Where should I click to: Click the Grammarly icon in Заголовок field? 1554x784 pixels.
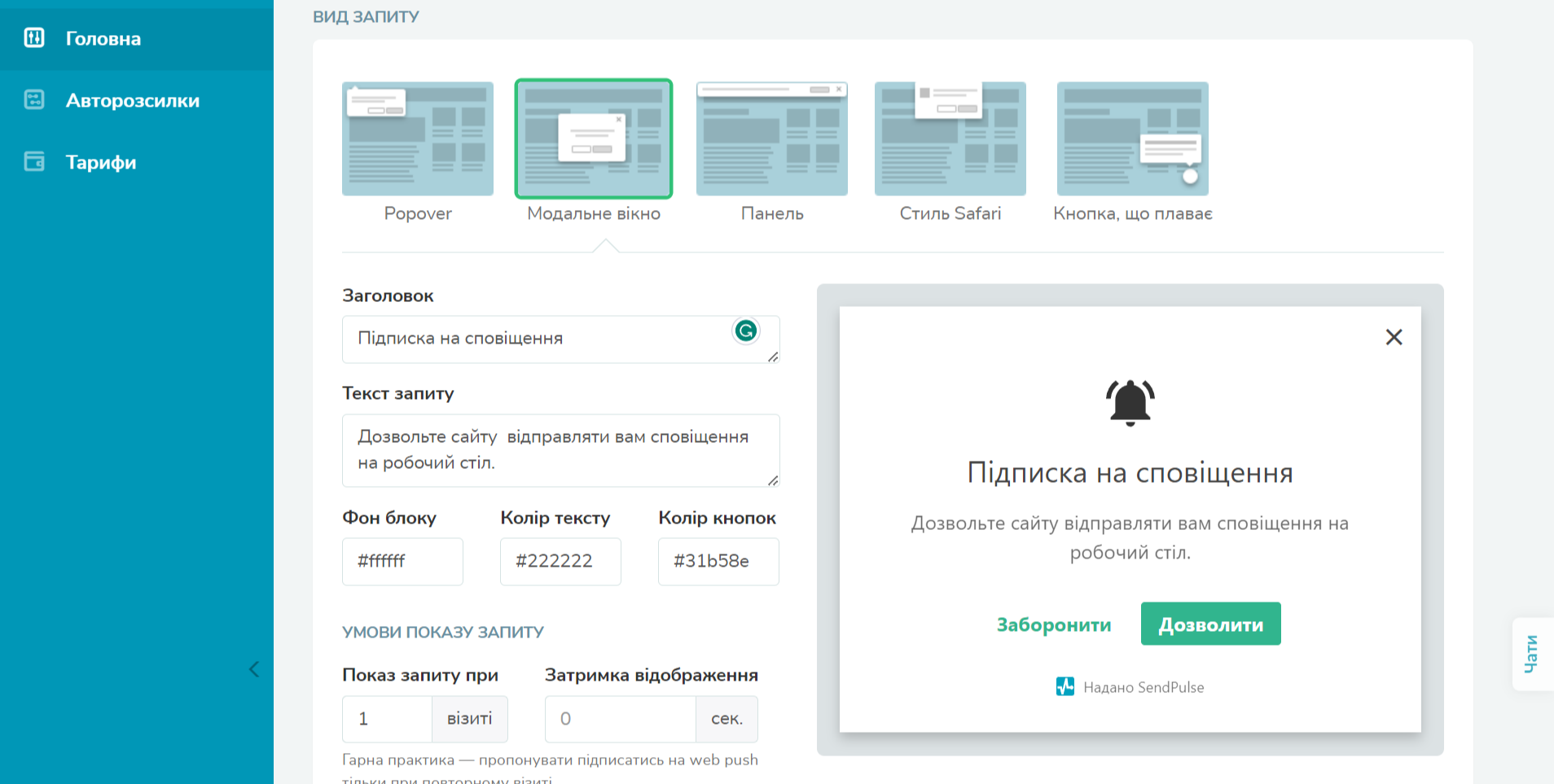click(745, 331)
